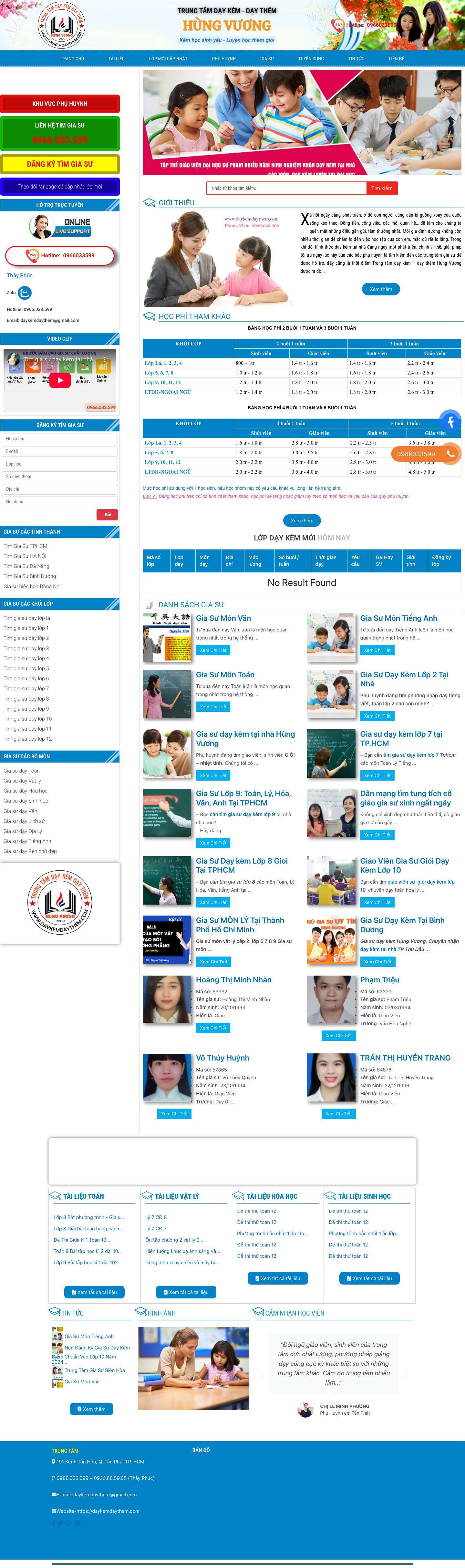Open PHỤ HUYNH navigation item
This screenshot has height=1568, width=465.
[224, 58]
